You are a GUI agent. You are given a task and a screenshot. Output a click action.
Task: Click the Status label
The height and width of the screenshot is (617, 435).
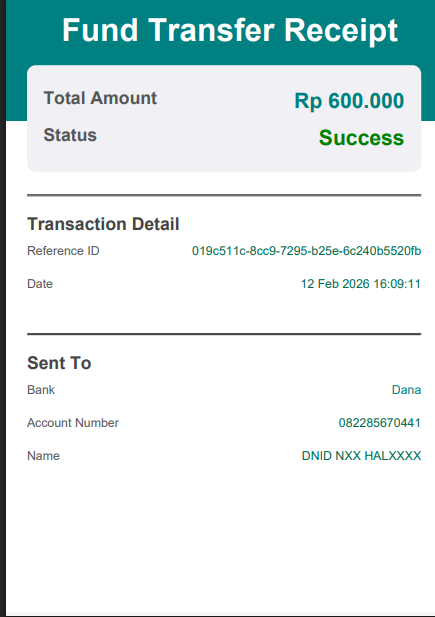(70, 135)
